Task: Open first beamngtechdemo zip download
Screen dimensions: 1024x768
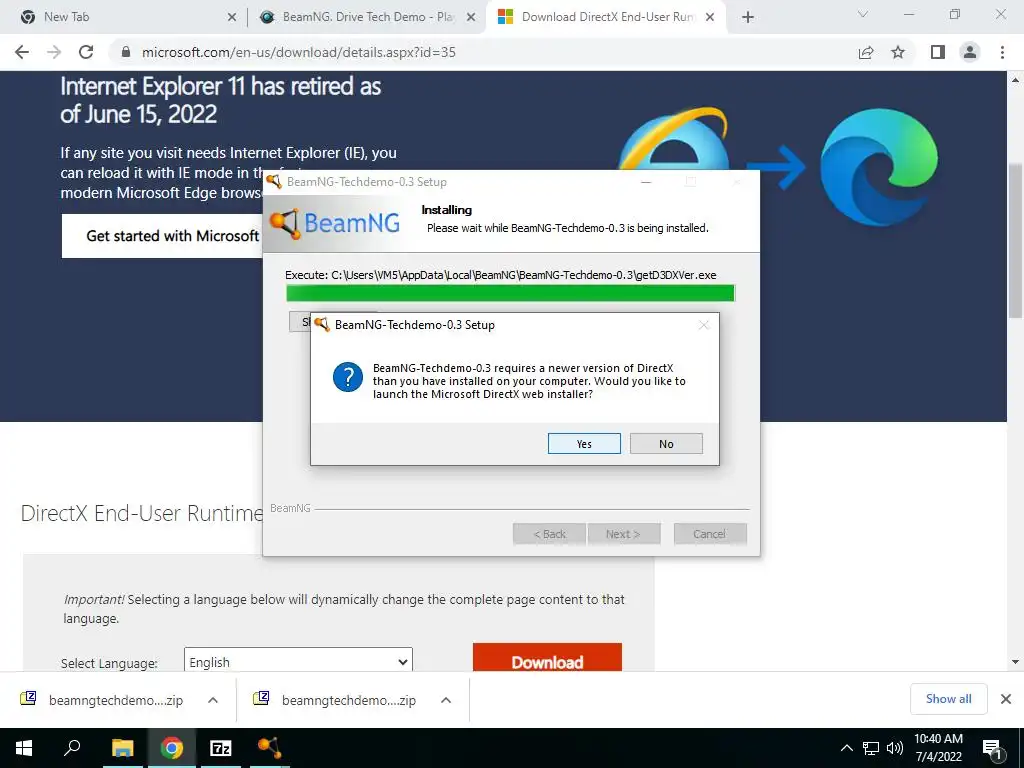Action: (102, 700)
